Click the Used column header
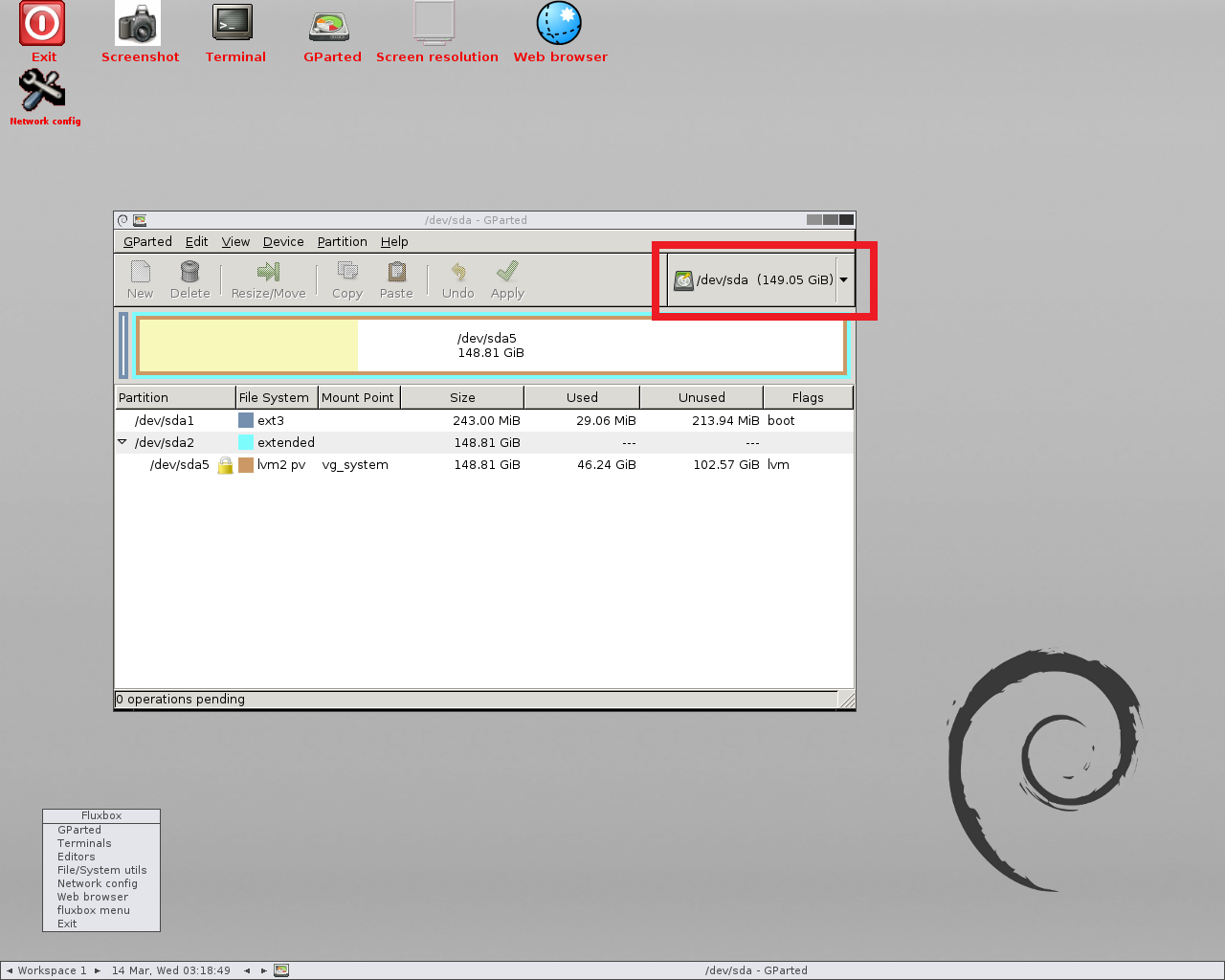Image resolution: width=1225 pixels, height=980 pixels. (x=582, y=397)
